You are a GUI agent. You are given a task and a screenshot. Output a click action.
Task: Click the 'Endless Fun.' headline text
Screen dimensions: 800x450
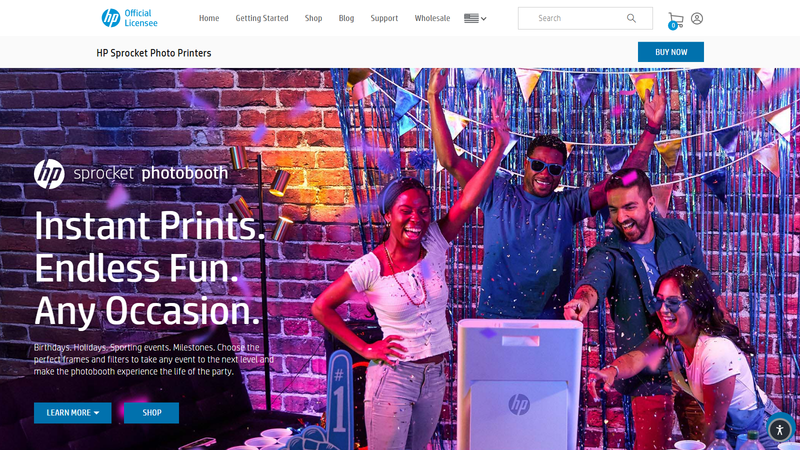tap(137, 268)
